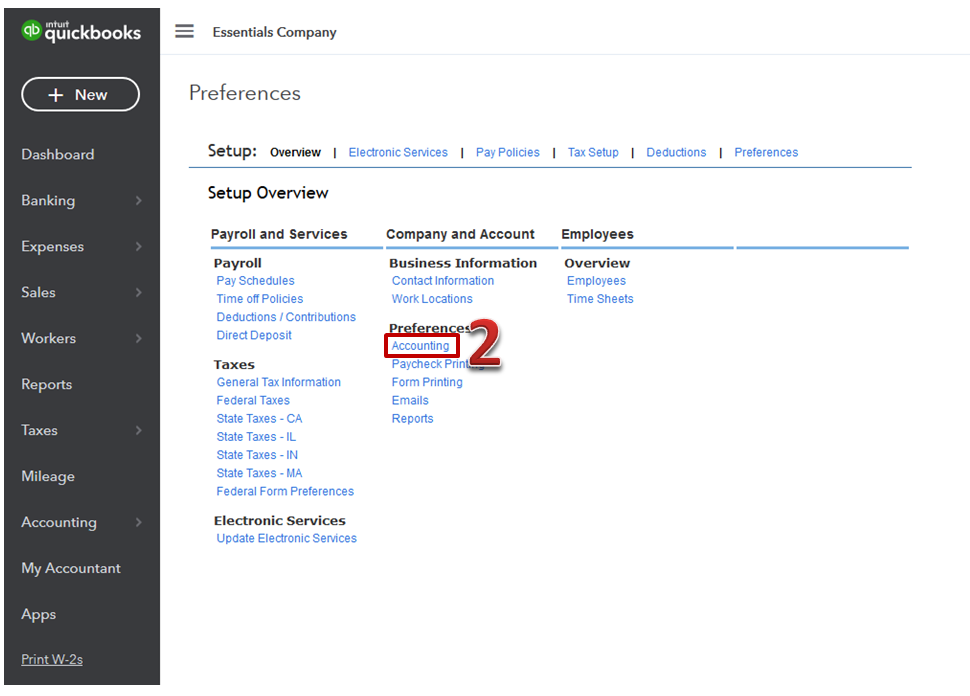Viewport: 970px width, 696px height.
Task: Expand the sidebar Accounting submenu chevron
Action: [139, 522]
